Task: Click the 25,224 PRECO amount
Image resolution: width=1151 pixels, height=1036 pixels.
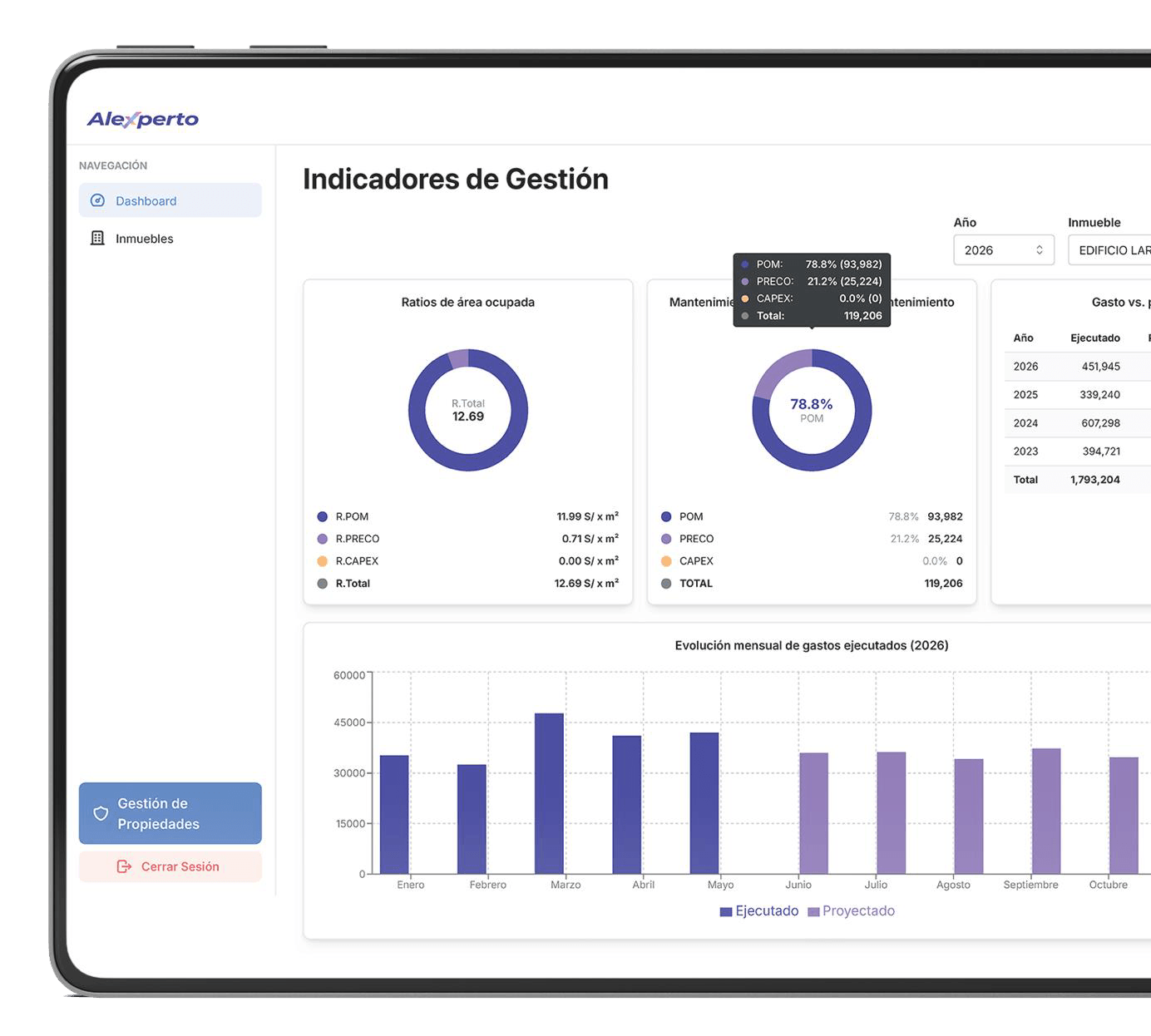Action: [x=946, y=539]
